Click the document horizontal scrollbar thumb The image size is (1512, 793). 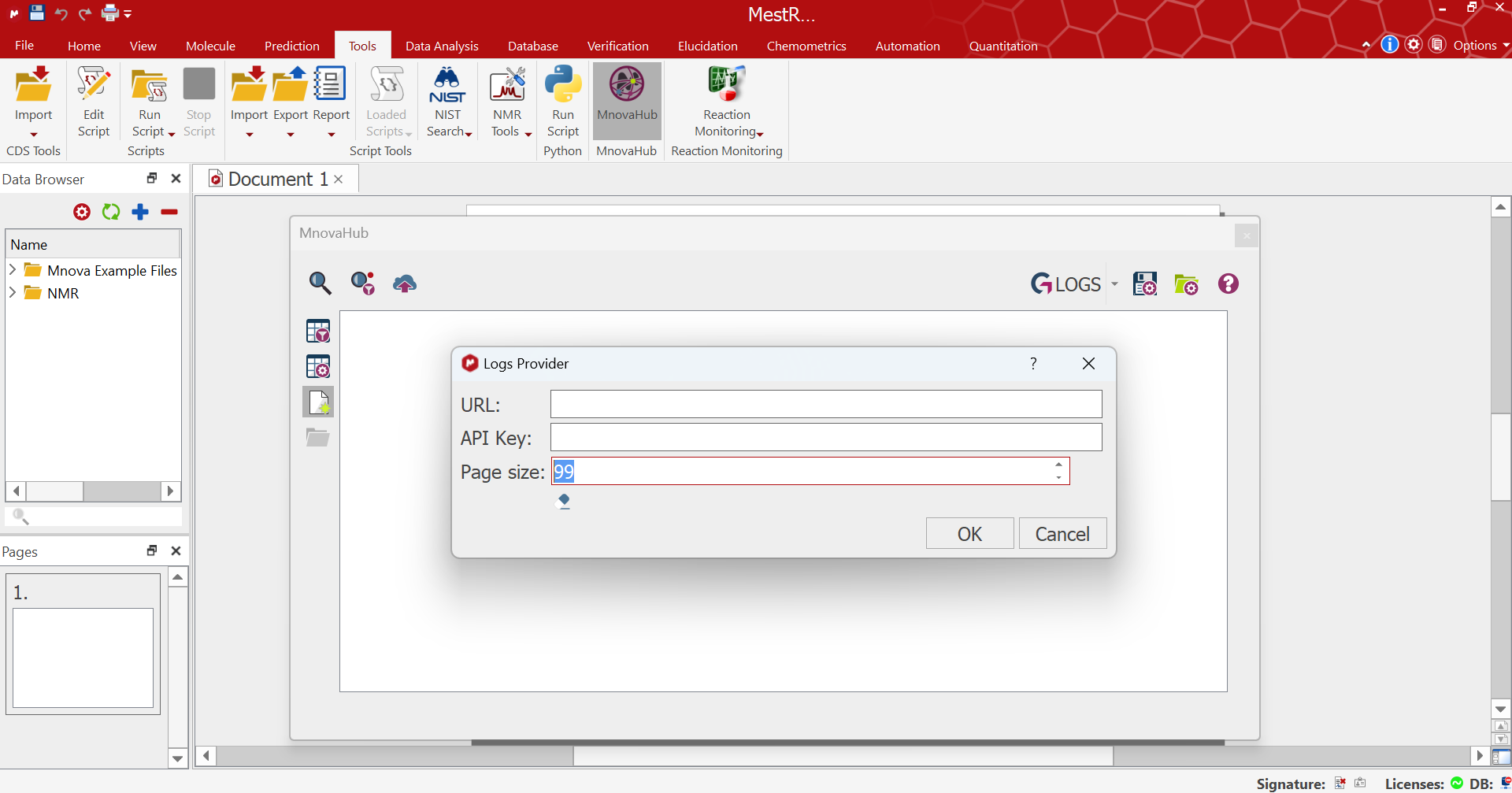(843, 756)
